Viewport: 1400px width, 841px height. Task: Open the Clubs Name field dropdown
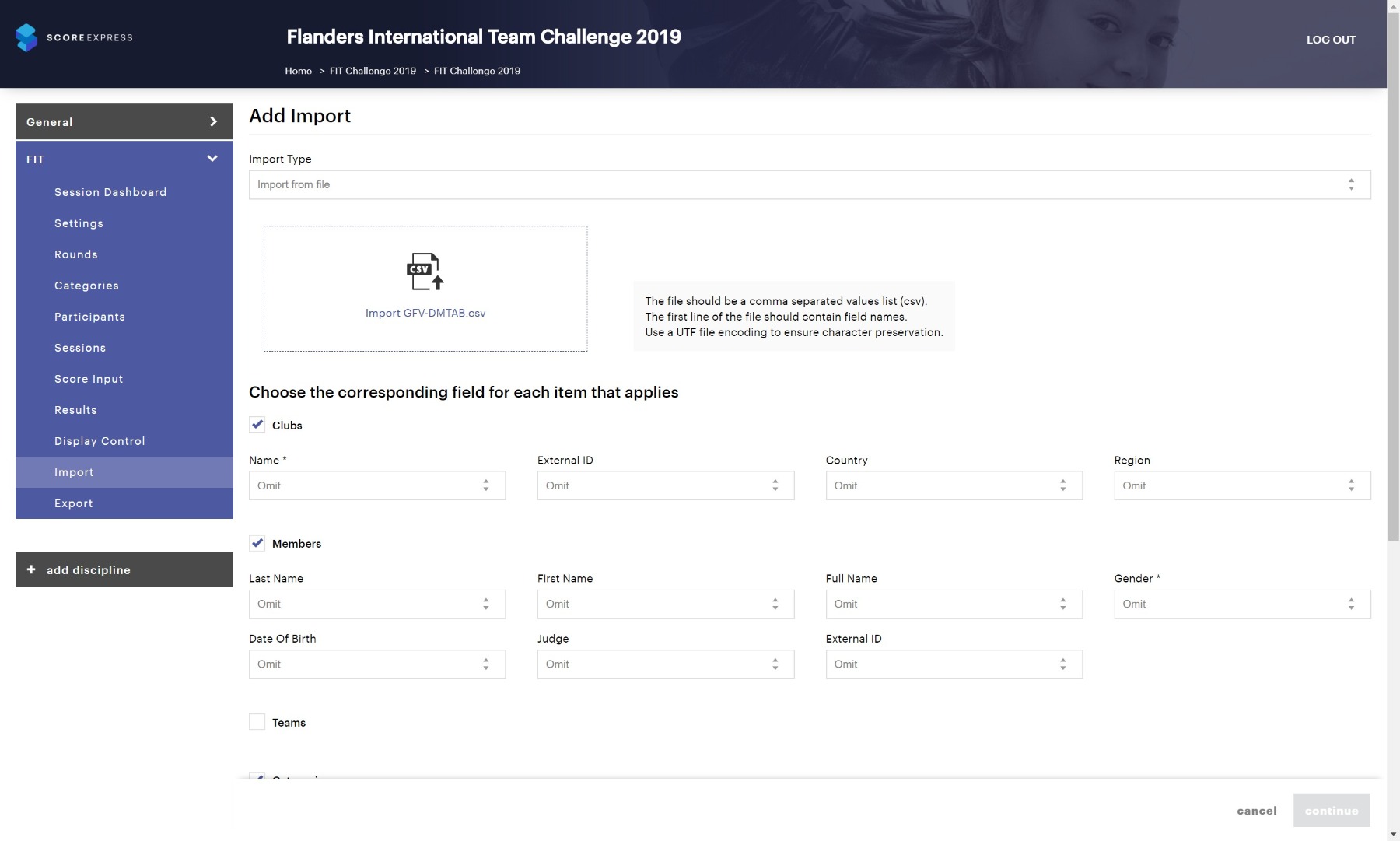point(377,485)
